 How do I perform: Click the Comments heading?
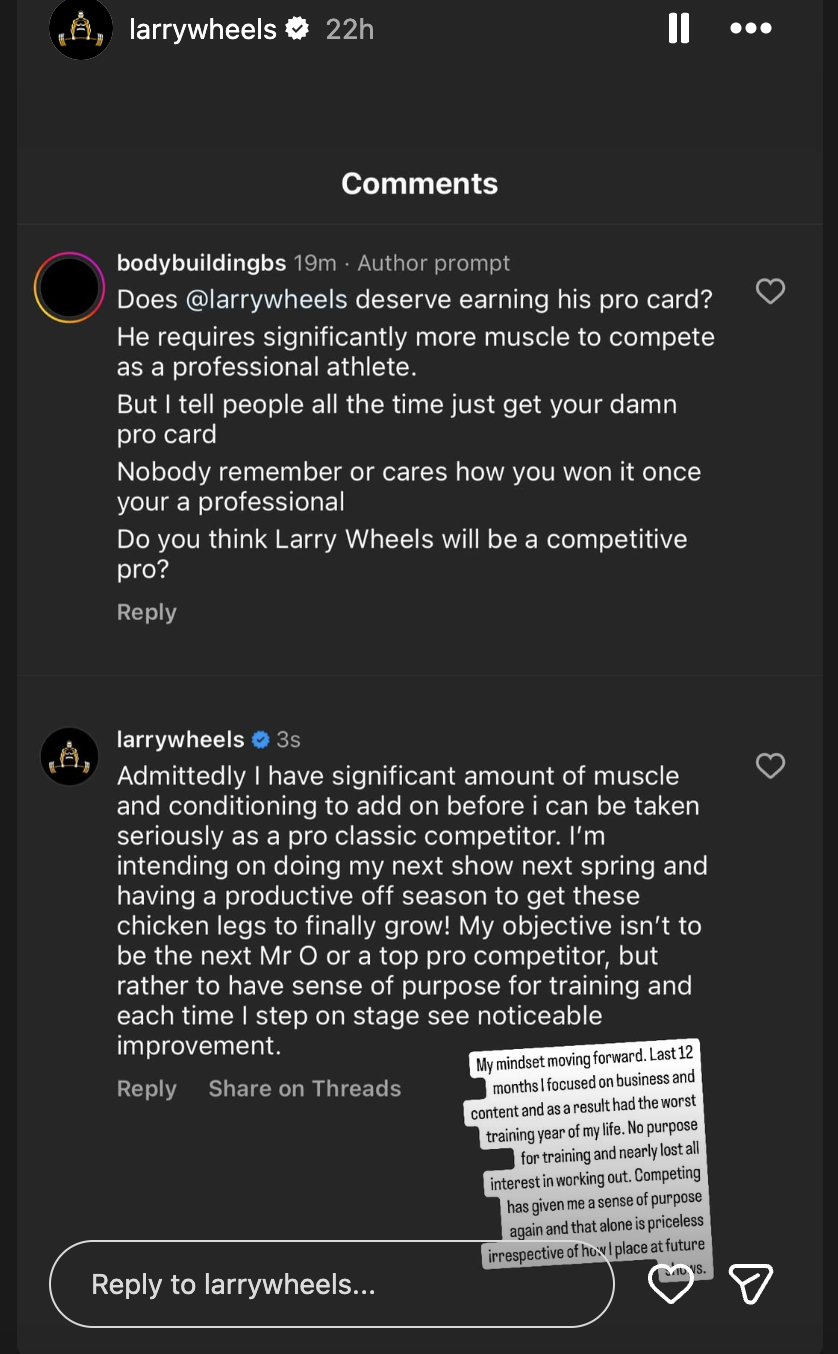click(419, 184)
